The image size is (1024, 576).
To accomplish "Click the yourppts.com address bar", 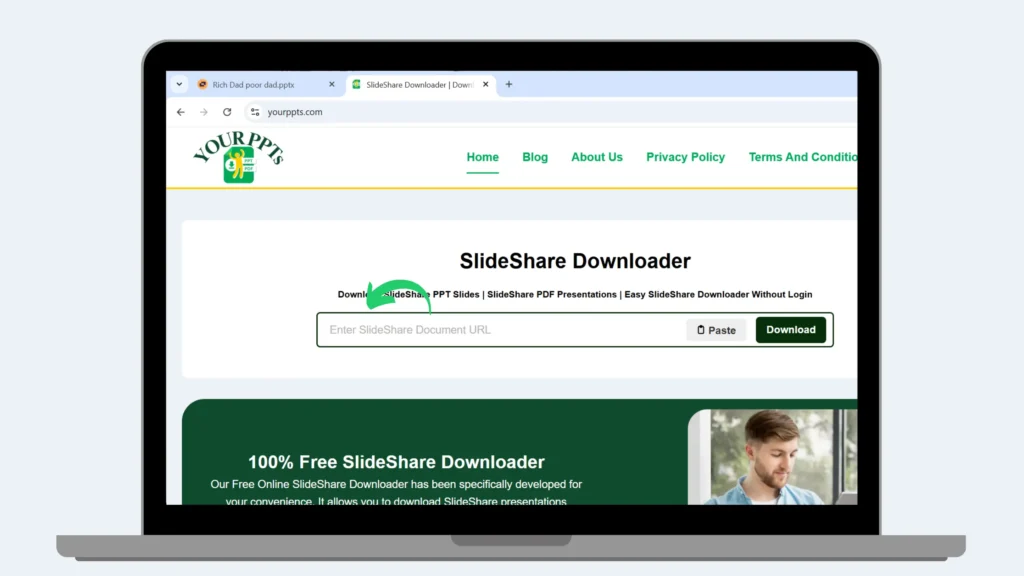I will coord(549,112).
